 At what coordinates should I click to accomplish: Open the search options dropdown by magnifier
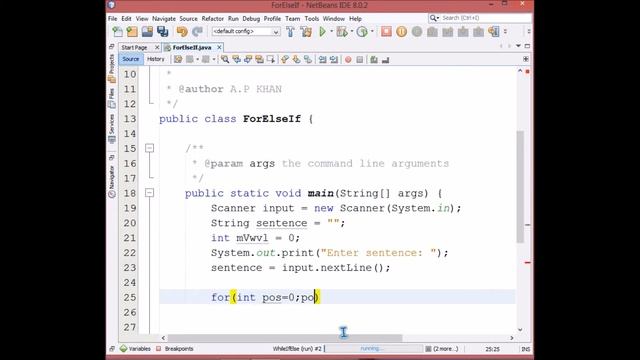[434, 18]
